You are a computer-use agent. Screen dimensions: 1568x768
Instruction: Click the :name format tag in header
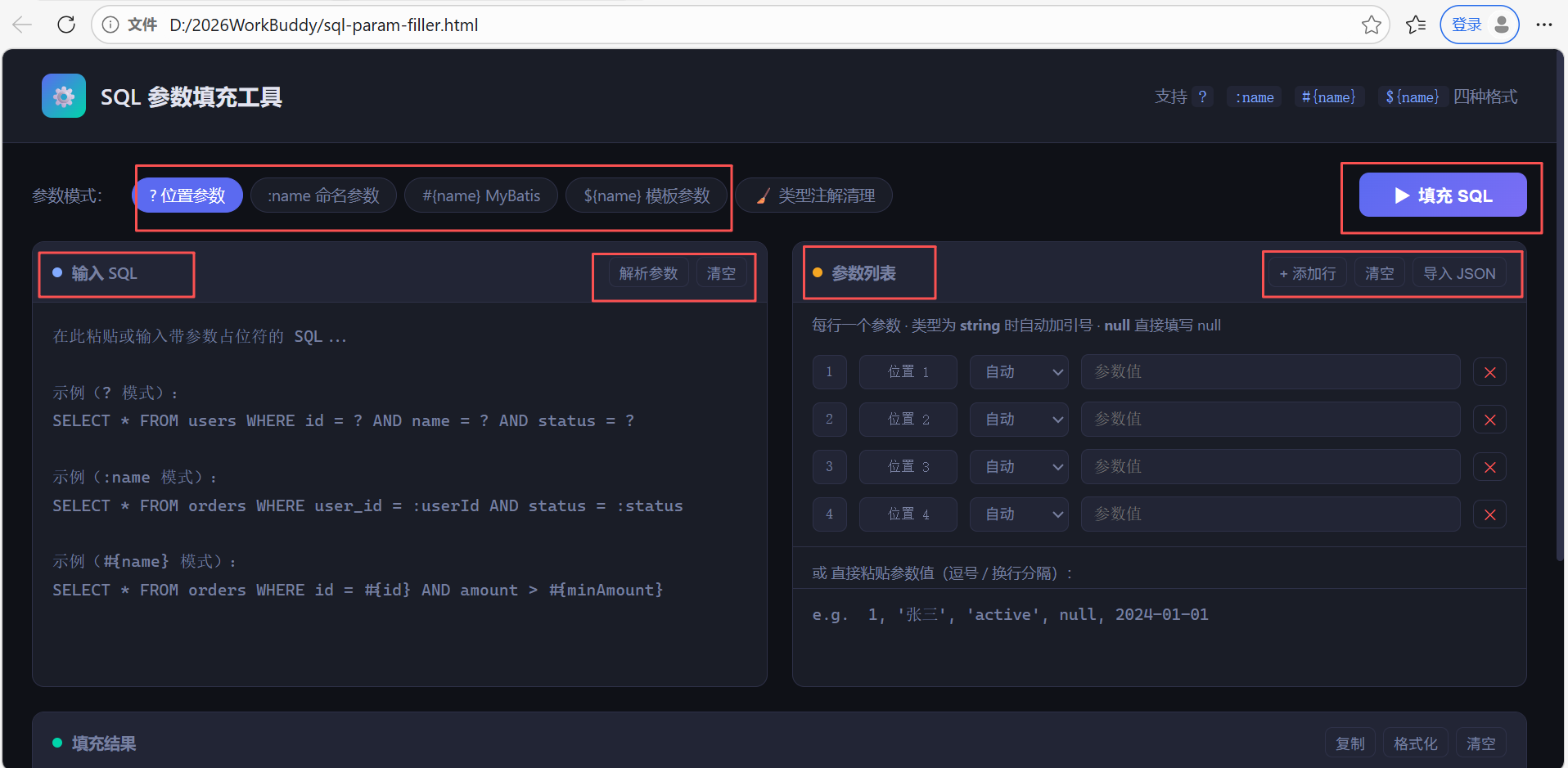coord(1255,97)
